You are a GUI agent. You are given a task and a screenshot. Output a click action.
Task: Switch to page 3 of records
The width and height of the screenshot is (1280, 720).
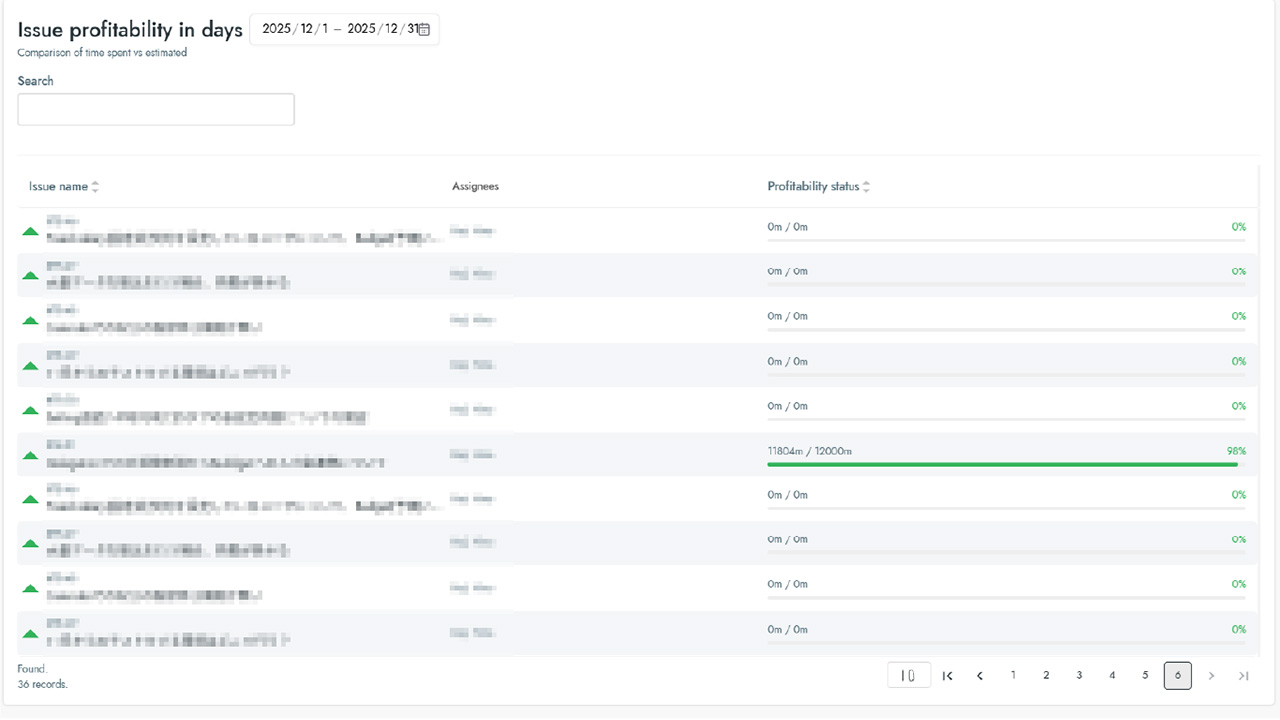pyautogui.click(x=1079, y=676)
